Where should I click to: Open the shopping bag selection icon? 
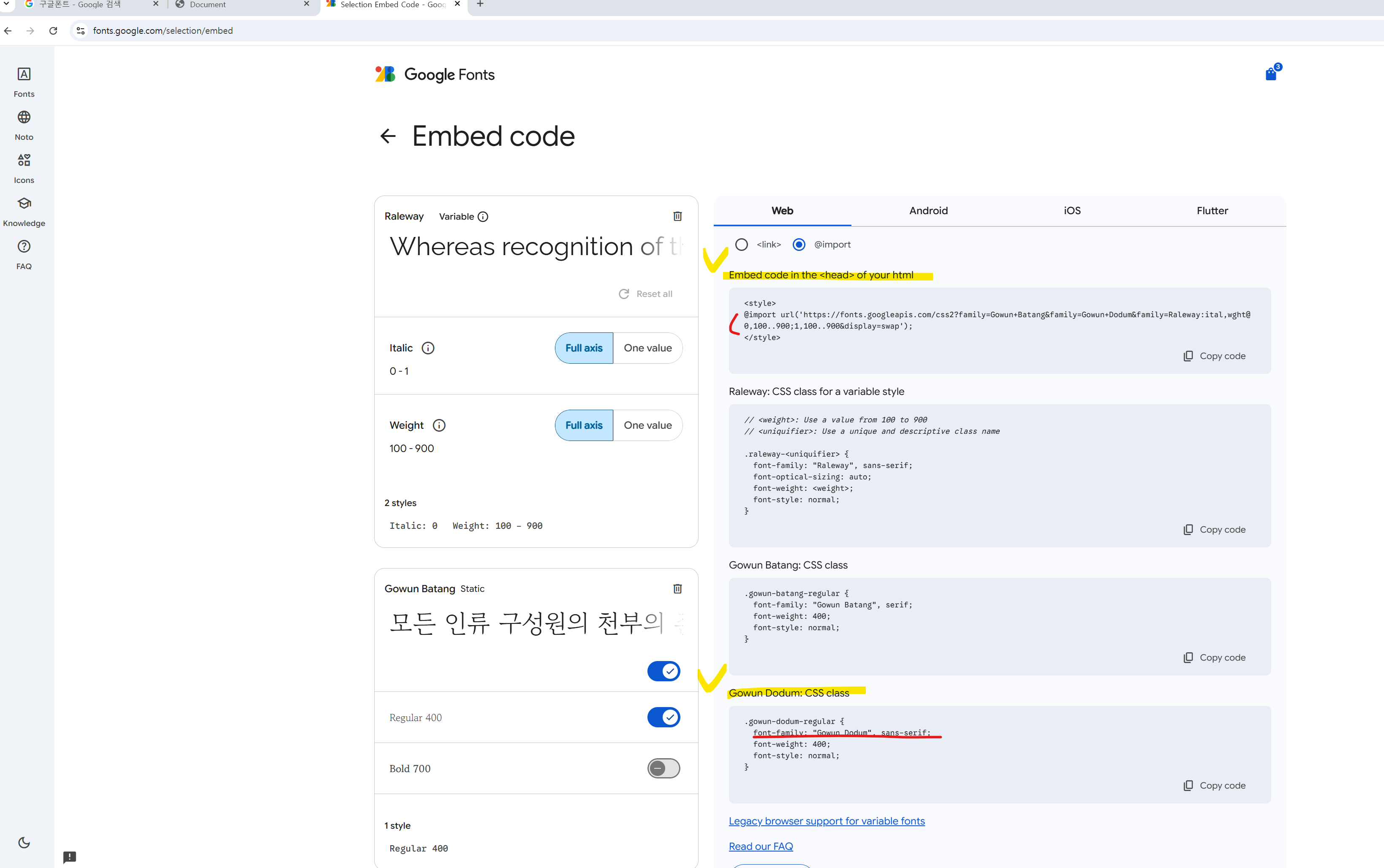coord(1272,73)
